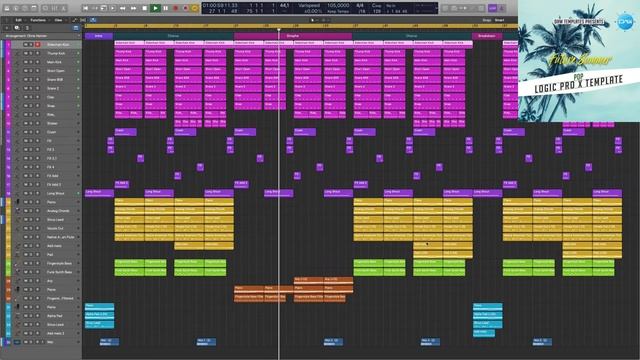The width and height of the screenshot is (640, 360).
Task: Open the Functions menu in Tracks area
Action: pos(38,20)
